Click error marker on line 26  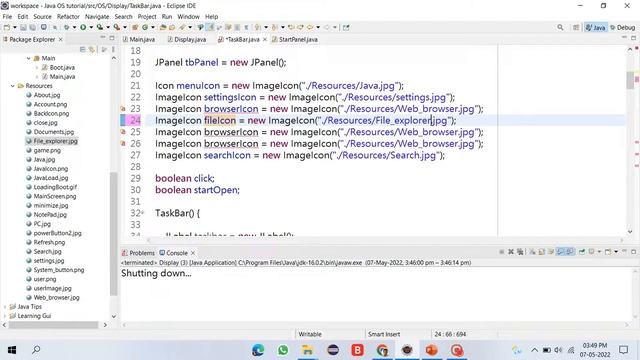tap(123, 143)
